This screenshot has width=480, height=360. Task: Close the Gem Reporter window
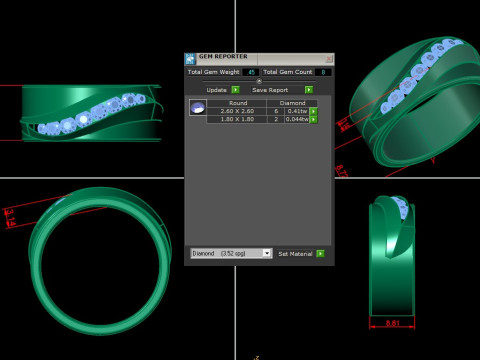pyautogui.click(x=329, y=59)
